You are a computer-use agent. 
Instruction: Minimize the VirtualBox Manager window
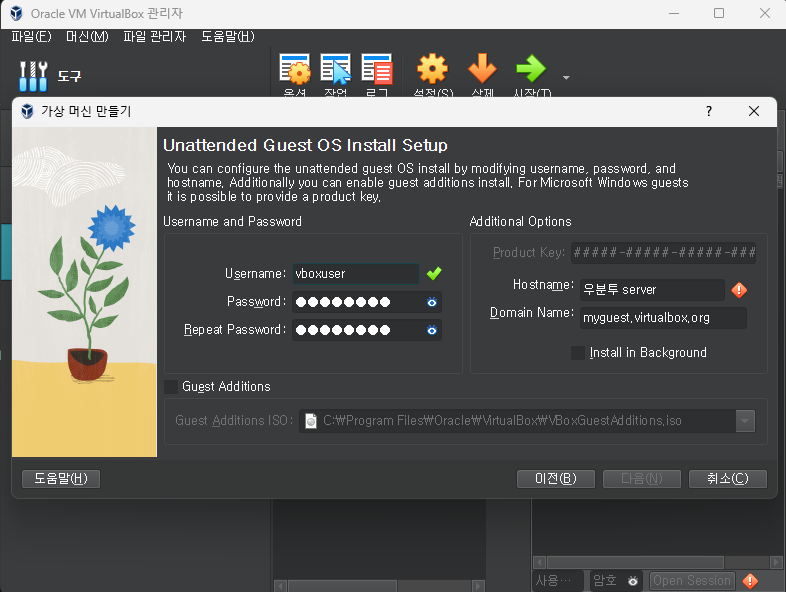[x=674, y=14]
